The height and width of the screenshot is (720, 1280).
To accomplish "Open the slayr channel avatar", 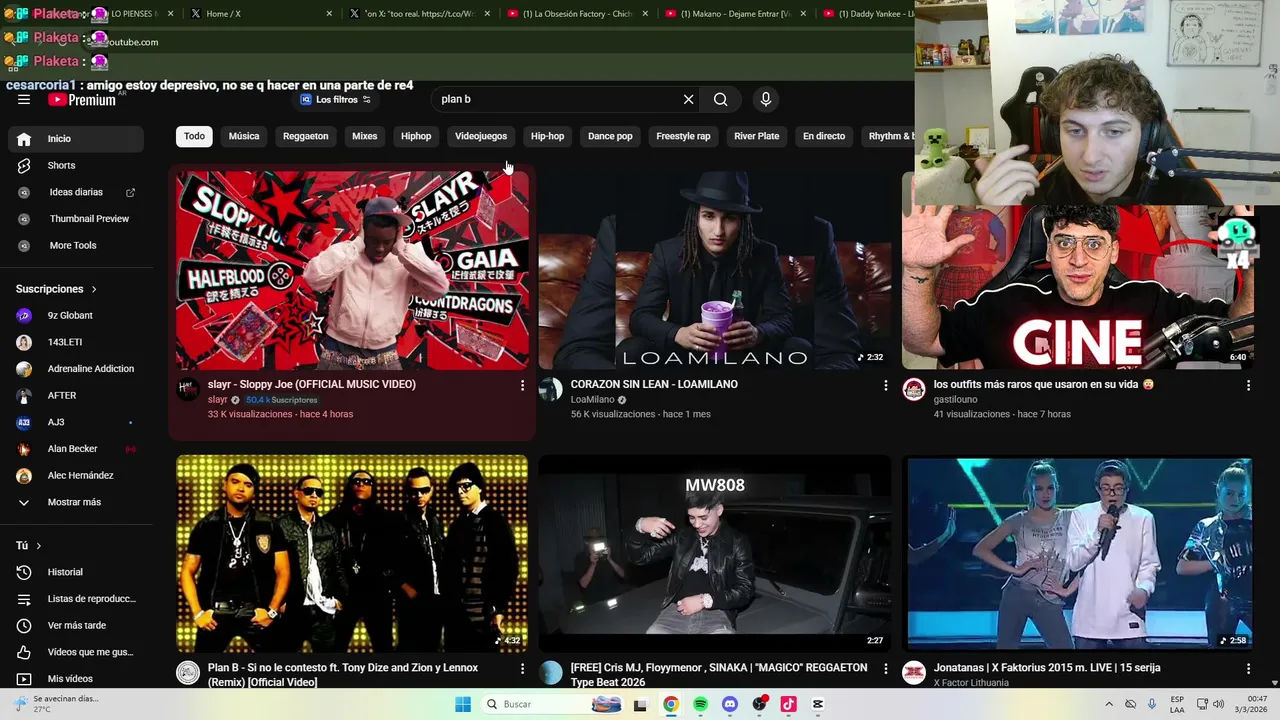I will point(188,389).
